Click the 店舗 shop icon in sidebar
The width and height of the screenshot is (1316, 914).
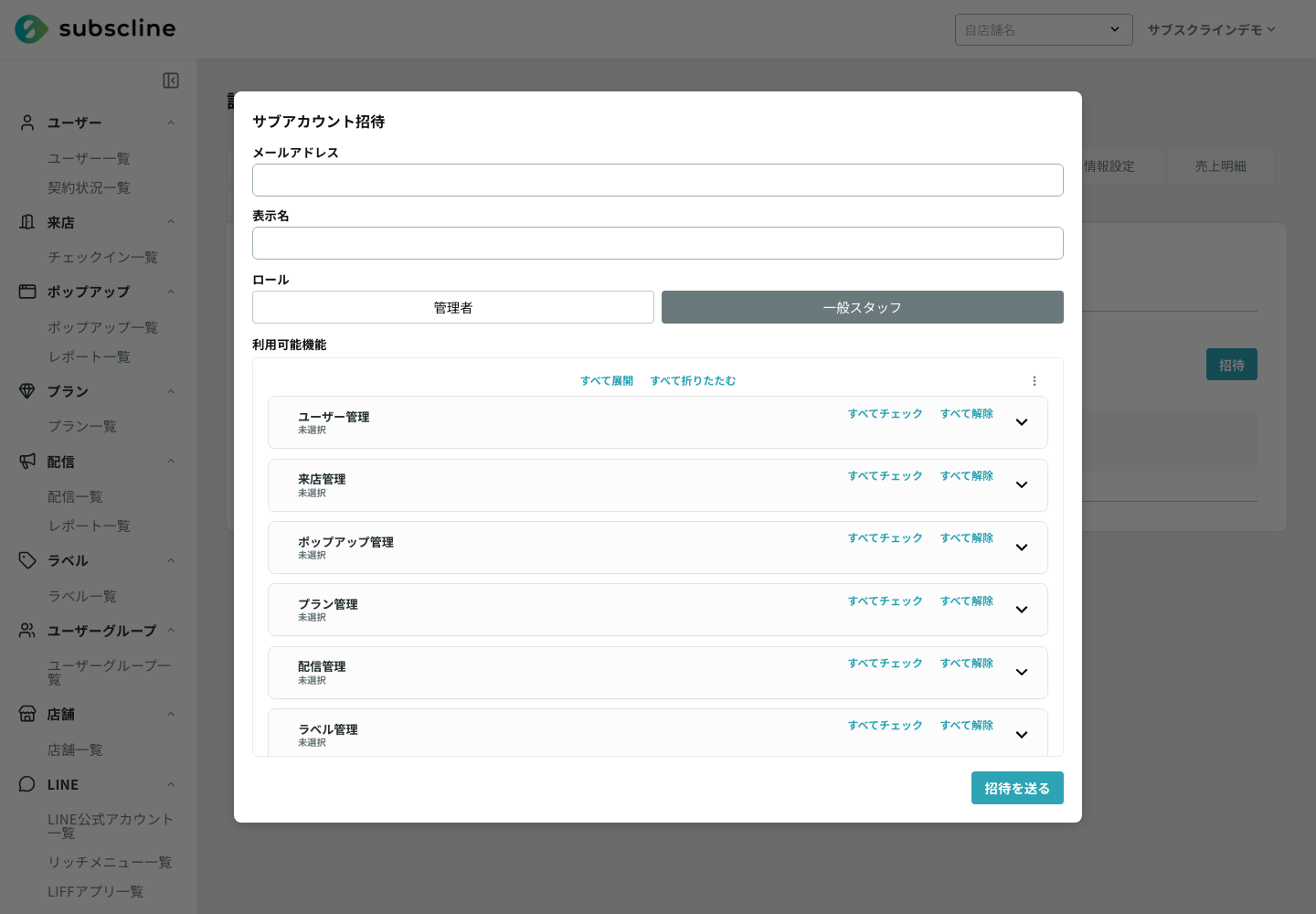pos(27,714)
